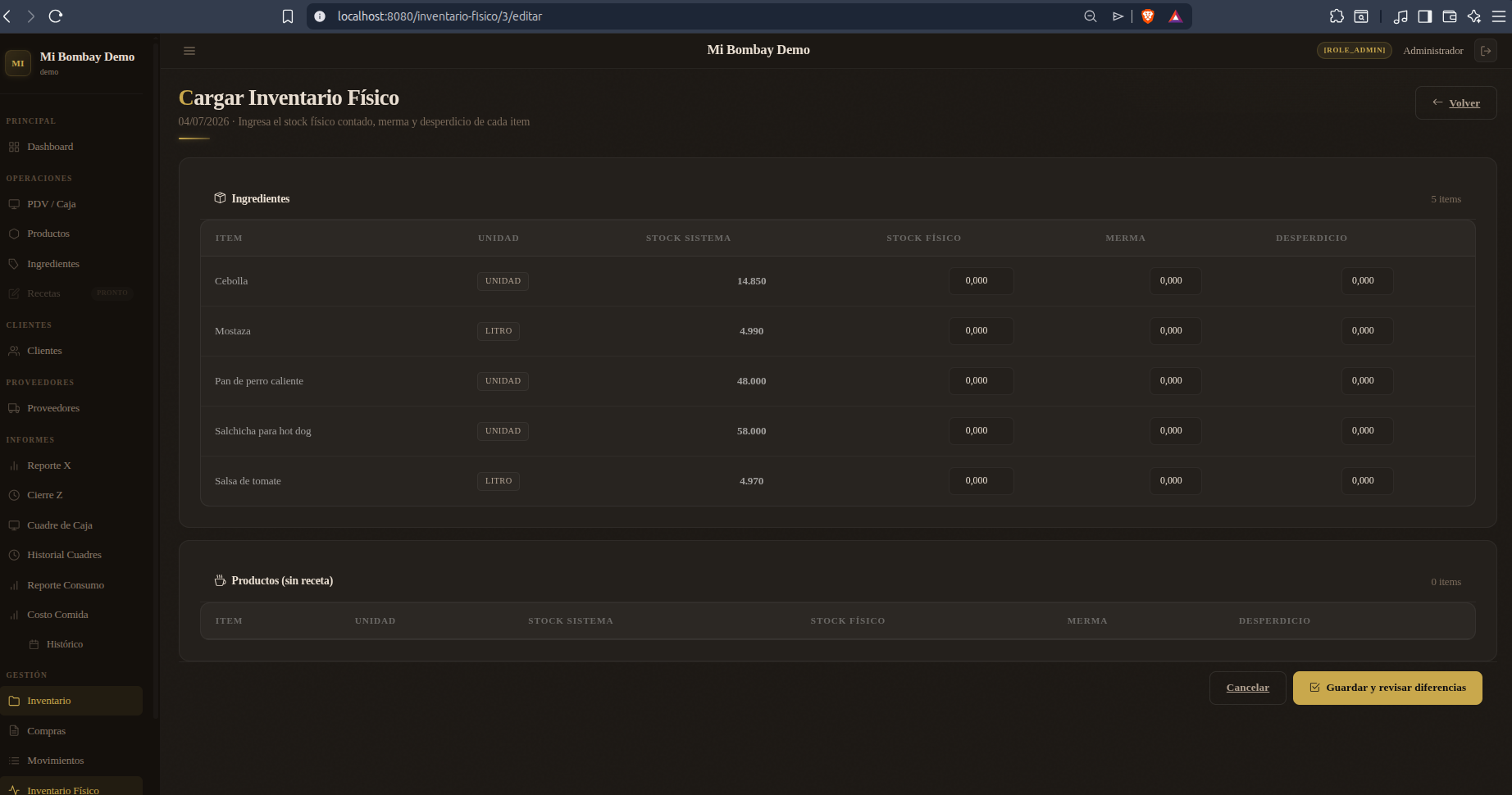Click the Volver button
The width and height of the screenshot is (1512, 795).
1455,103
